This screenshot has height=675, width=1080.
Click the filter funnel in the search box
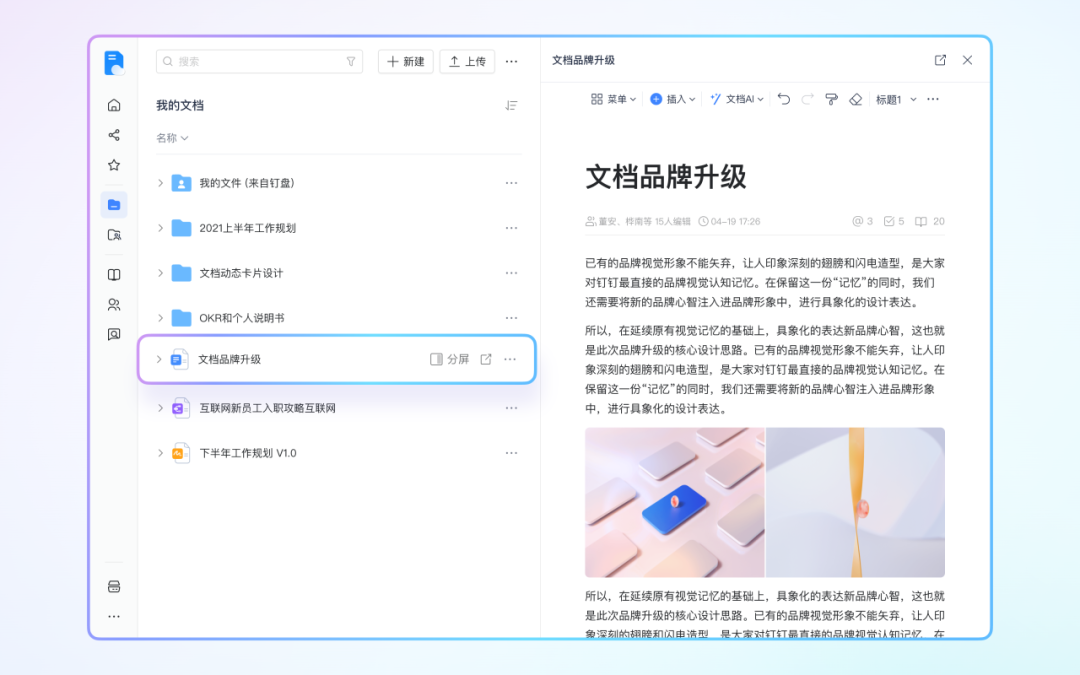click(351, 61)
